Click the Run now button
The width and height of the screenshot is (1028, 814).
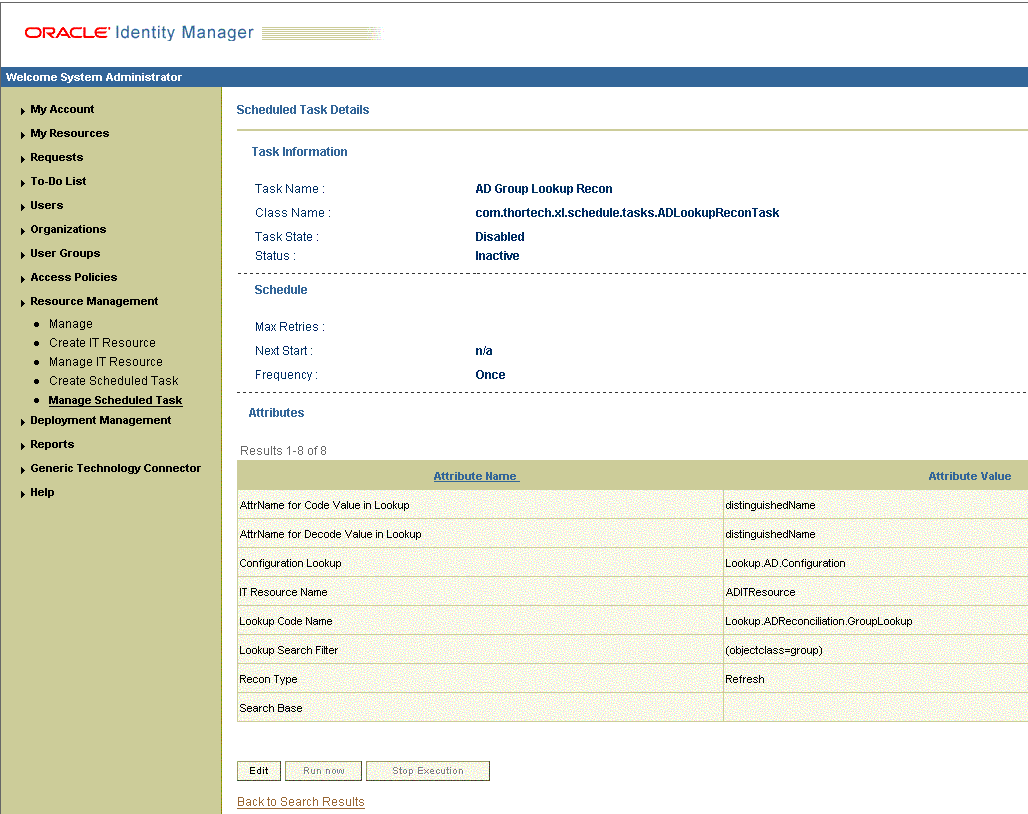tap(323, 771)
